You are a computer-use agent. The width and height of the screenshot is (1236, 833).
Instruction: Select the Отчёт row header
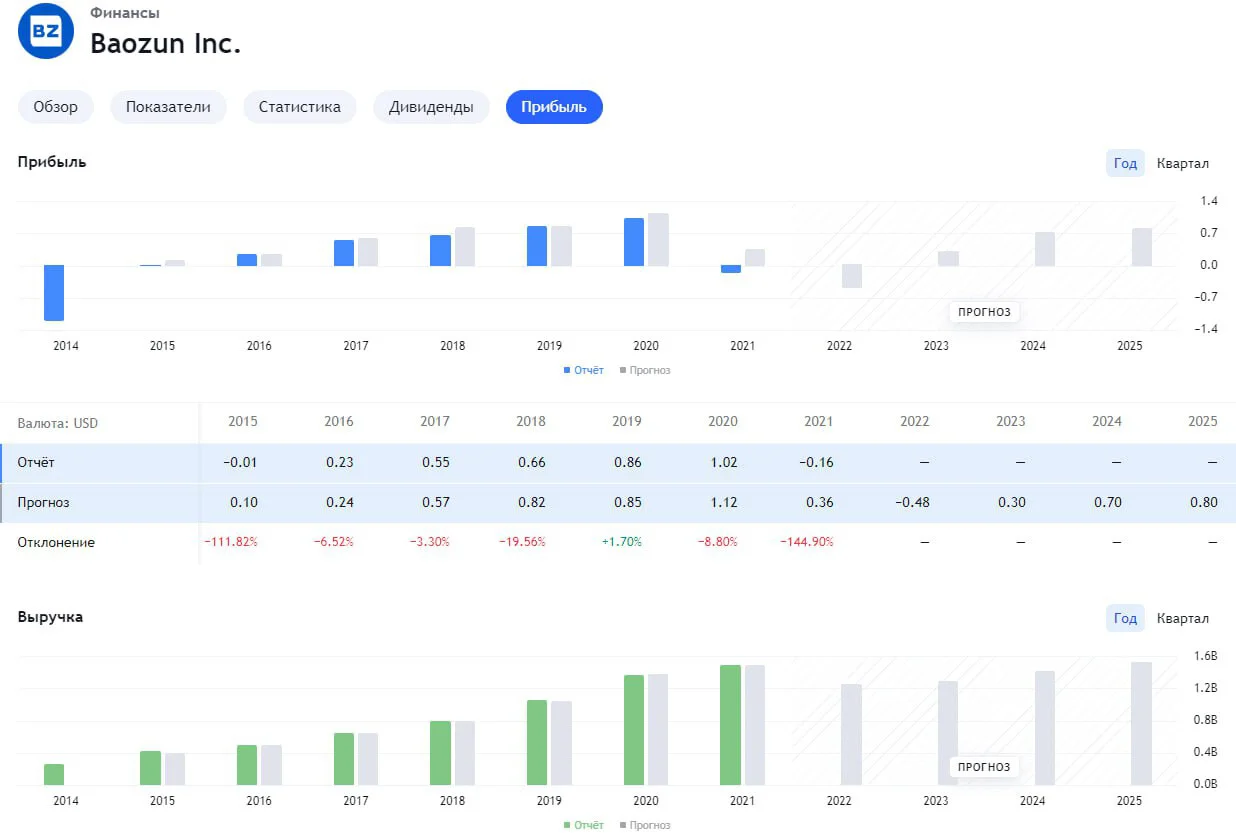pos(38,463)
